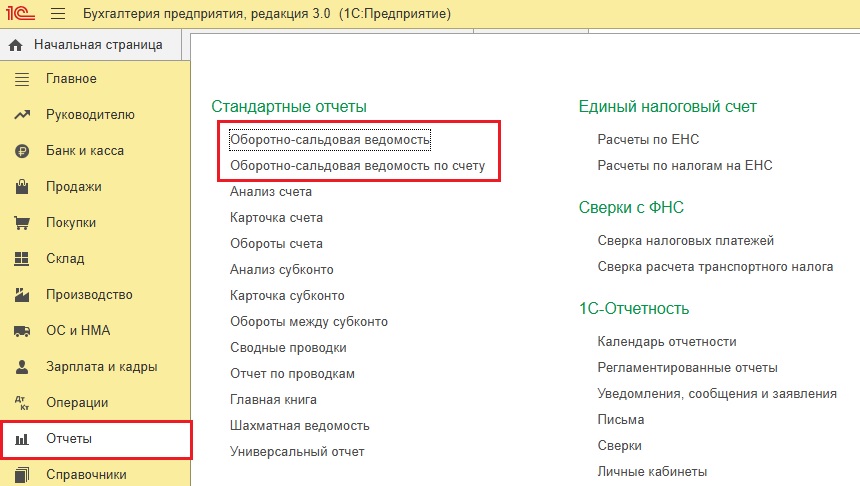The height and width of the screenshot is (486, 860).
Task: Open the Обороты счета report
Action: [x=276, y=244]
